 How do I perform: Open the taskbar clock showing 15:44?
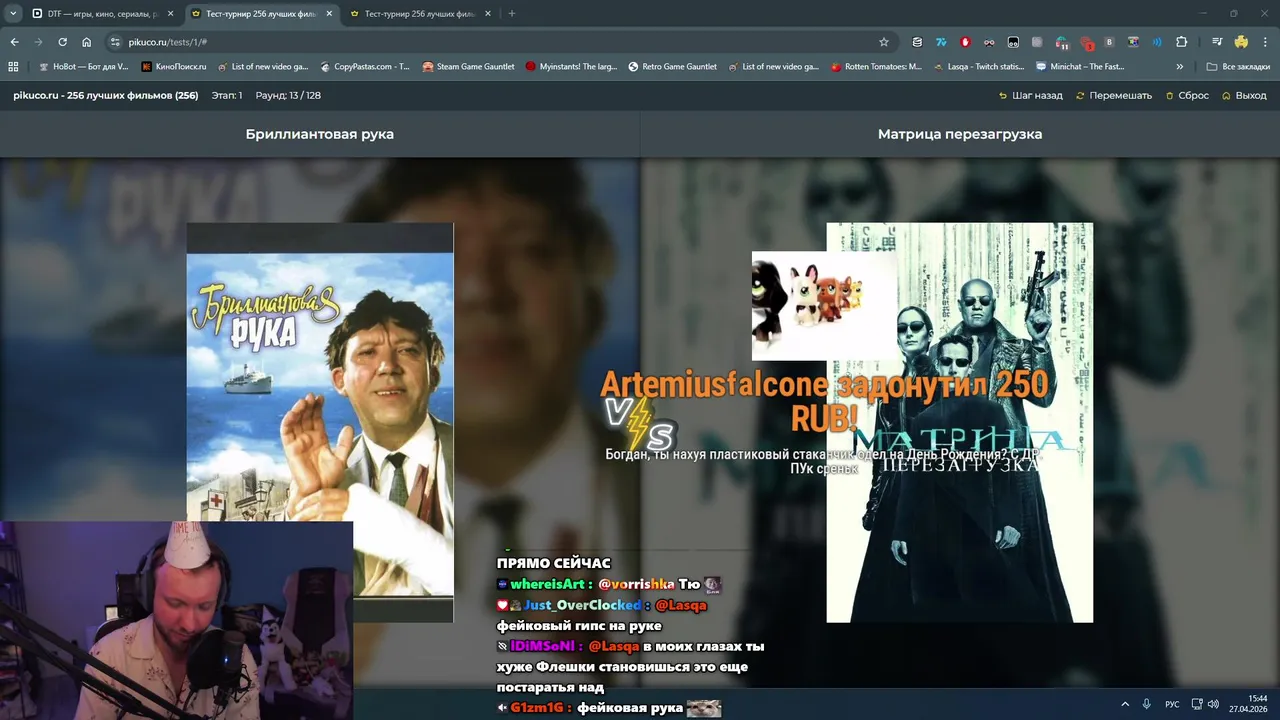pyautogui.click(x=1250, y=704)
